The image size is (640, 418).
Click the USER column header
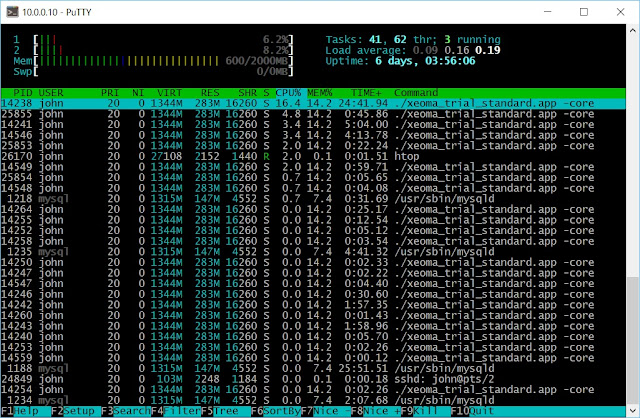point(51,93)
